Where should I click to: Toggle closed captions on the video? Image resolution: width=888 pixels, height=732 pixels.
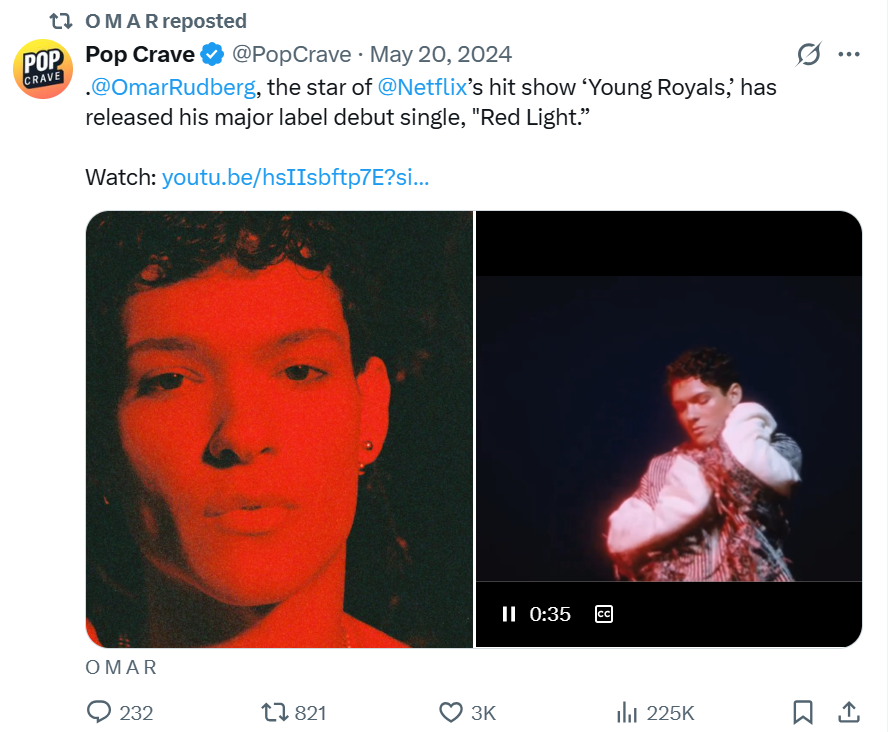click(604, 614)
